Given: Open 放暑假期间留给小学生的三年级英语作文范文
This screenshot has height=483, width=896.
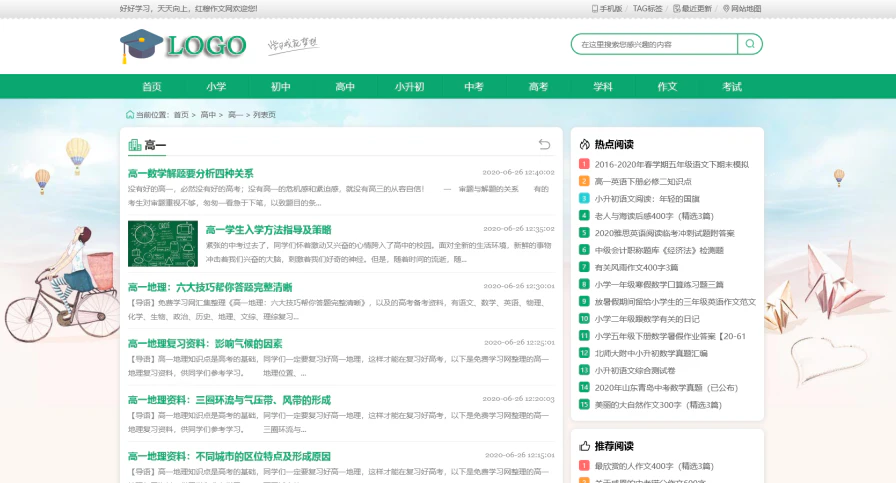Looking at the screenshot, I should pyautogui.click(x=675, y=301).
